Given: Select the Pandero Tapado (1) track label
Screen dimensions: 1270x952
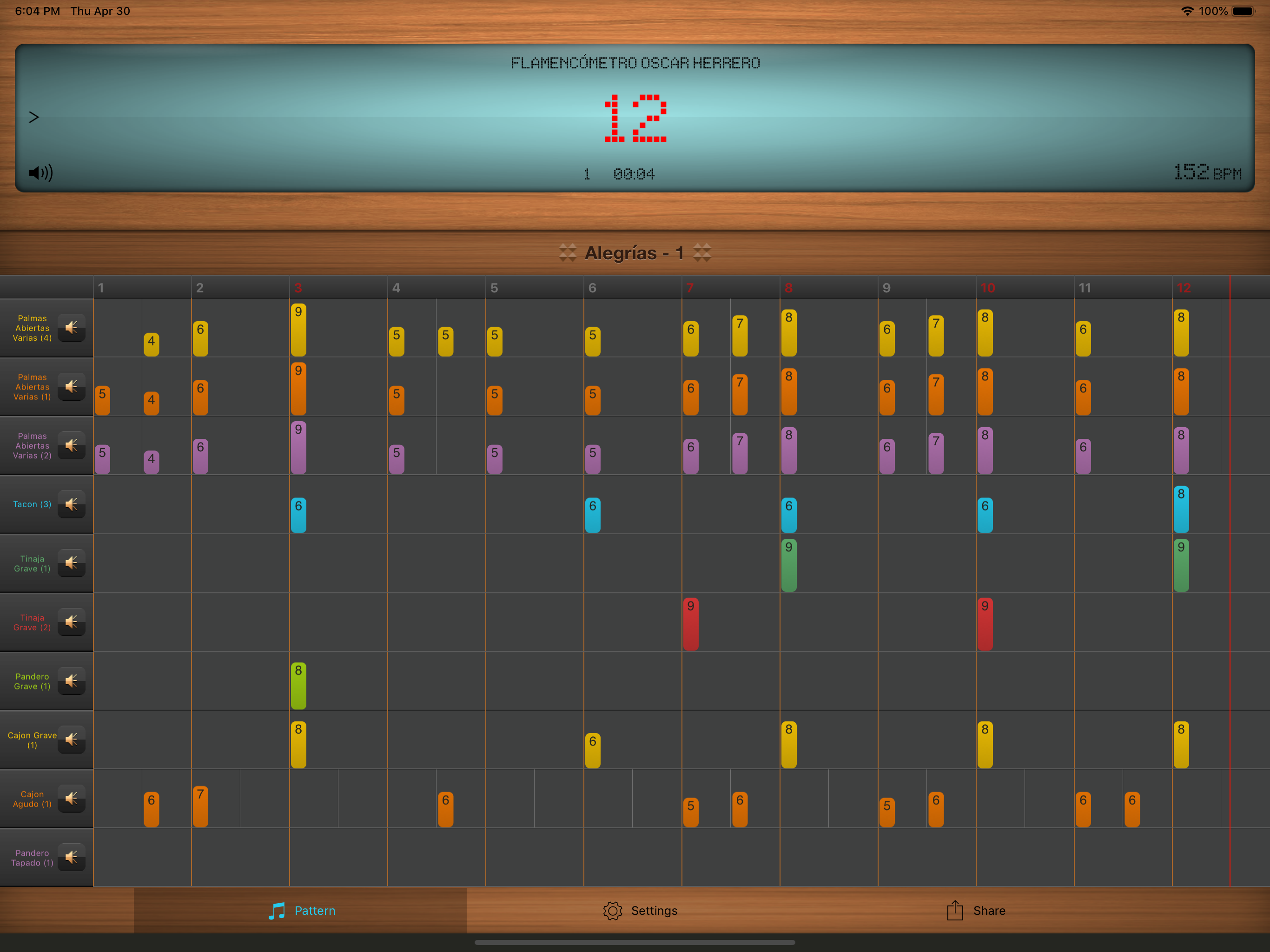Looking at the screenshot, I should 32,858.
